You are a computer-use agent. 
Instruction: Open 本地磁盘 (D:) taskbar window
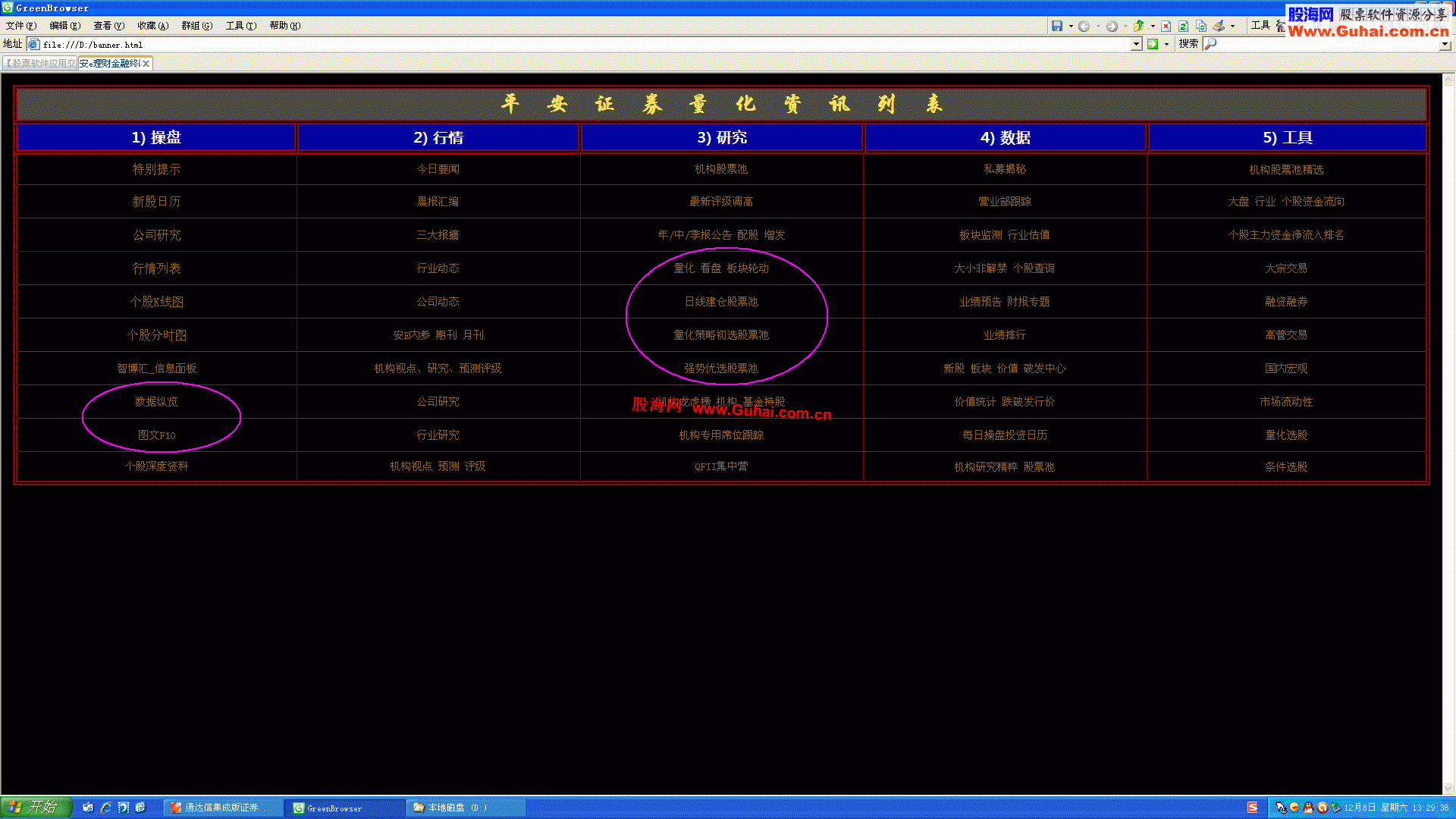[466, 808]
